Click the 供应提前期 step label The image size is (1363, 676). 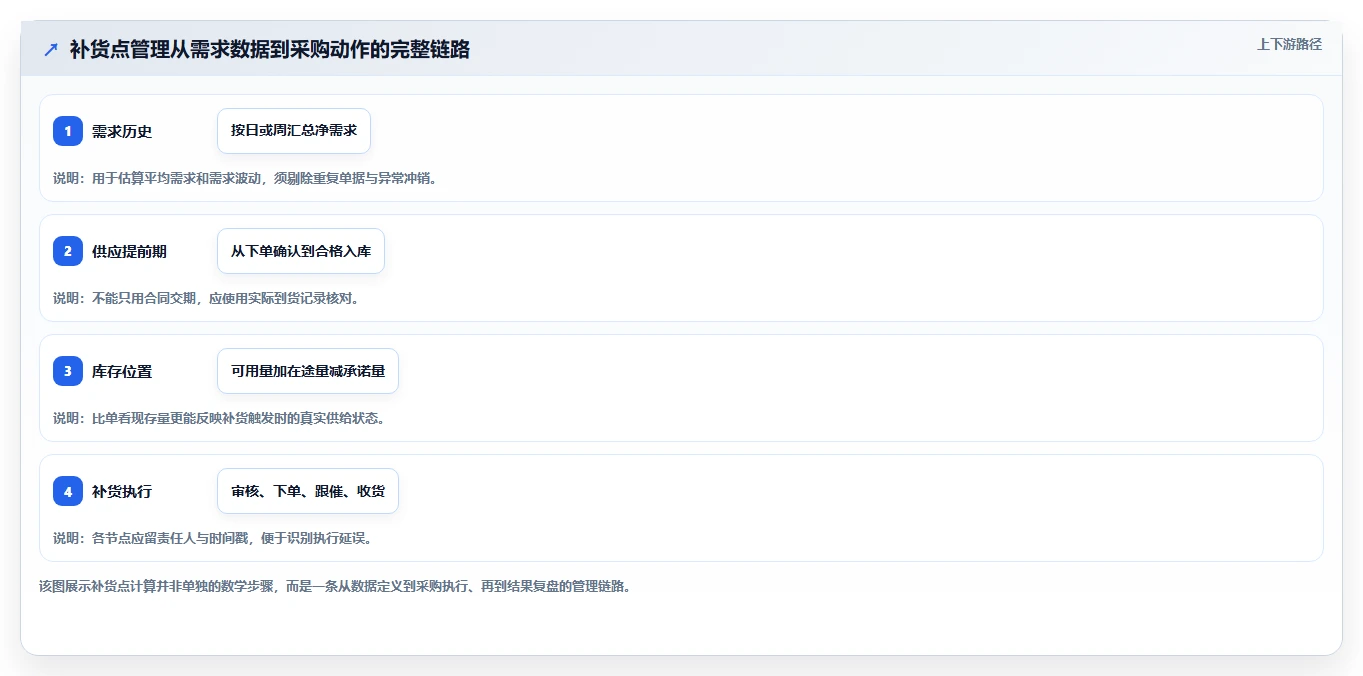(x=129, y=252)
